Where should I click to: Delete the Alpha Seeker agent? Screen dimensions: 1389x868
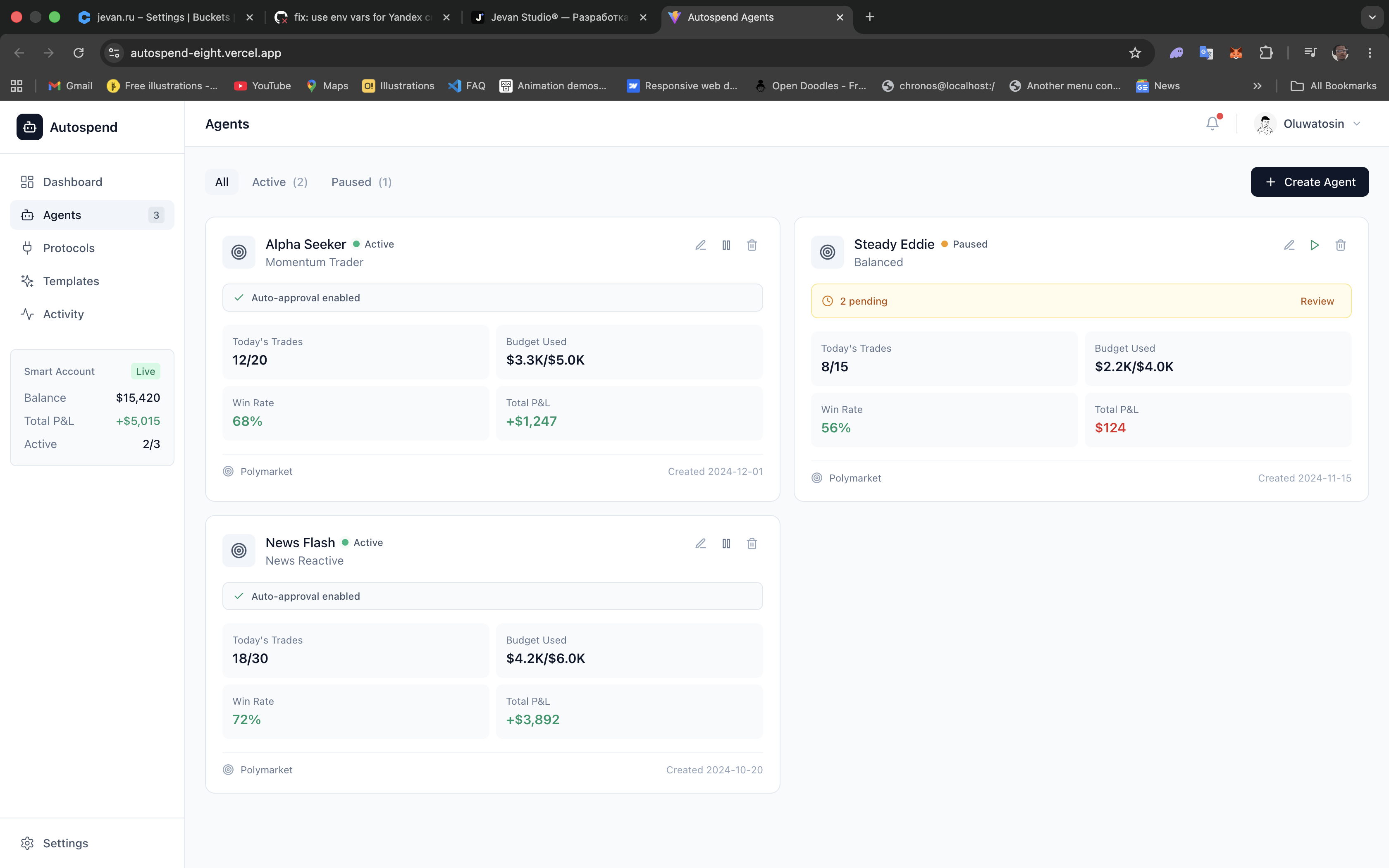coord(752,245)
